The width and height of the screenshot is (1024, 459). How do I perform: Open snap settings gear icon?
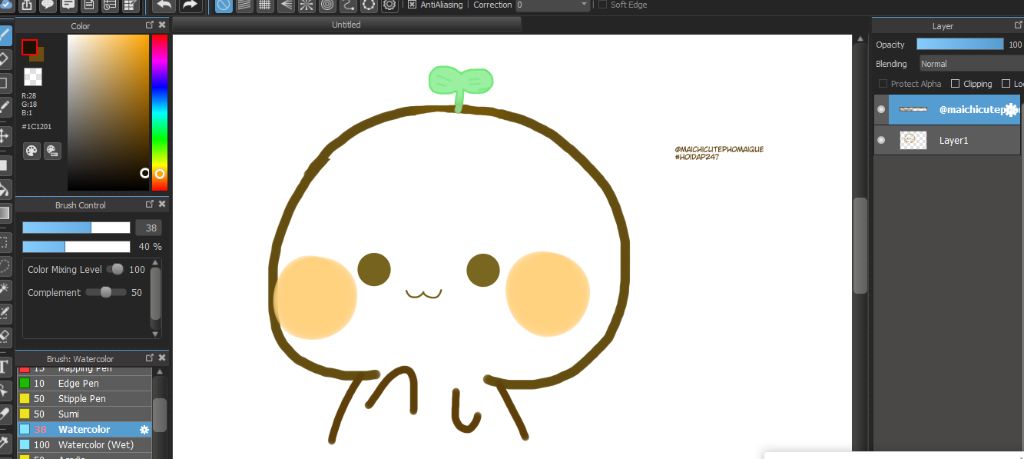[x=390, y=5]
